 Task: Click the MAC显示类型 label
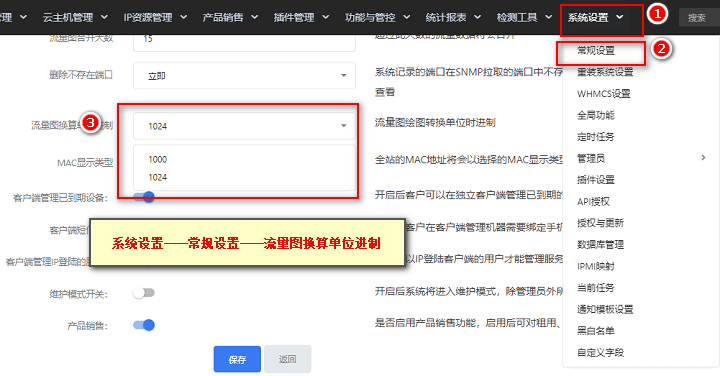(85, 163)
